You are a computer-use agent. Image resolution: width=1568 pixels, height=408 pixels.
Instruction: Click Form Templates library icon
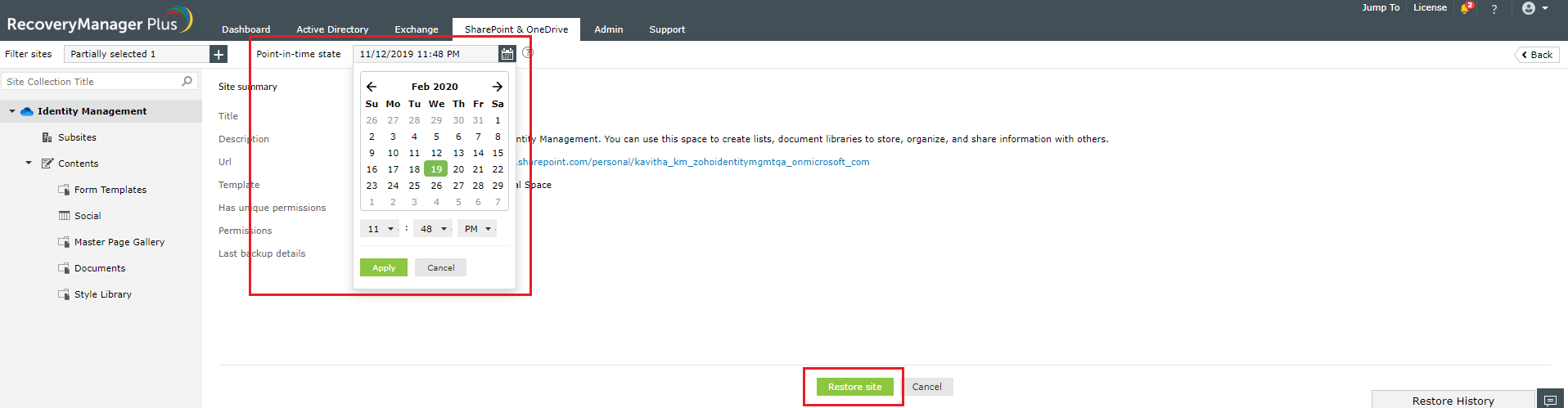64,190
